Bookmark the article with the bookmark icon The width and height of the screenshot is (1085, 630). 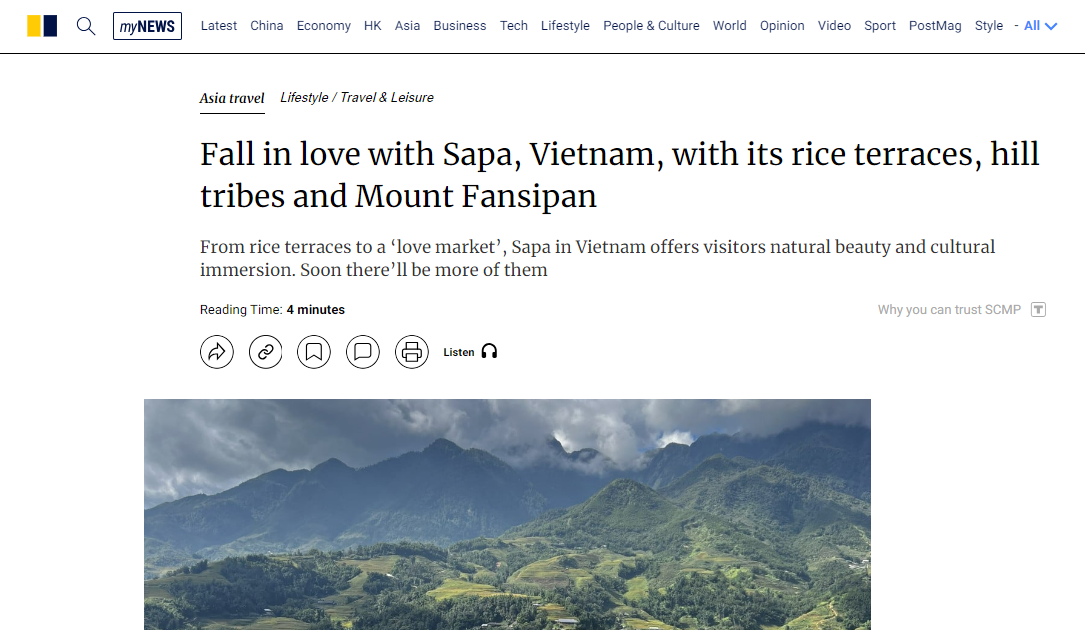pyautogui.click(x=314, y=351)
